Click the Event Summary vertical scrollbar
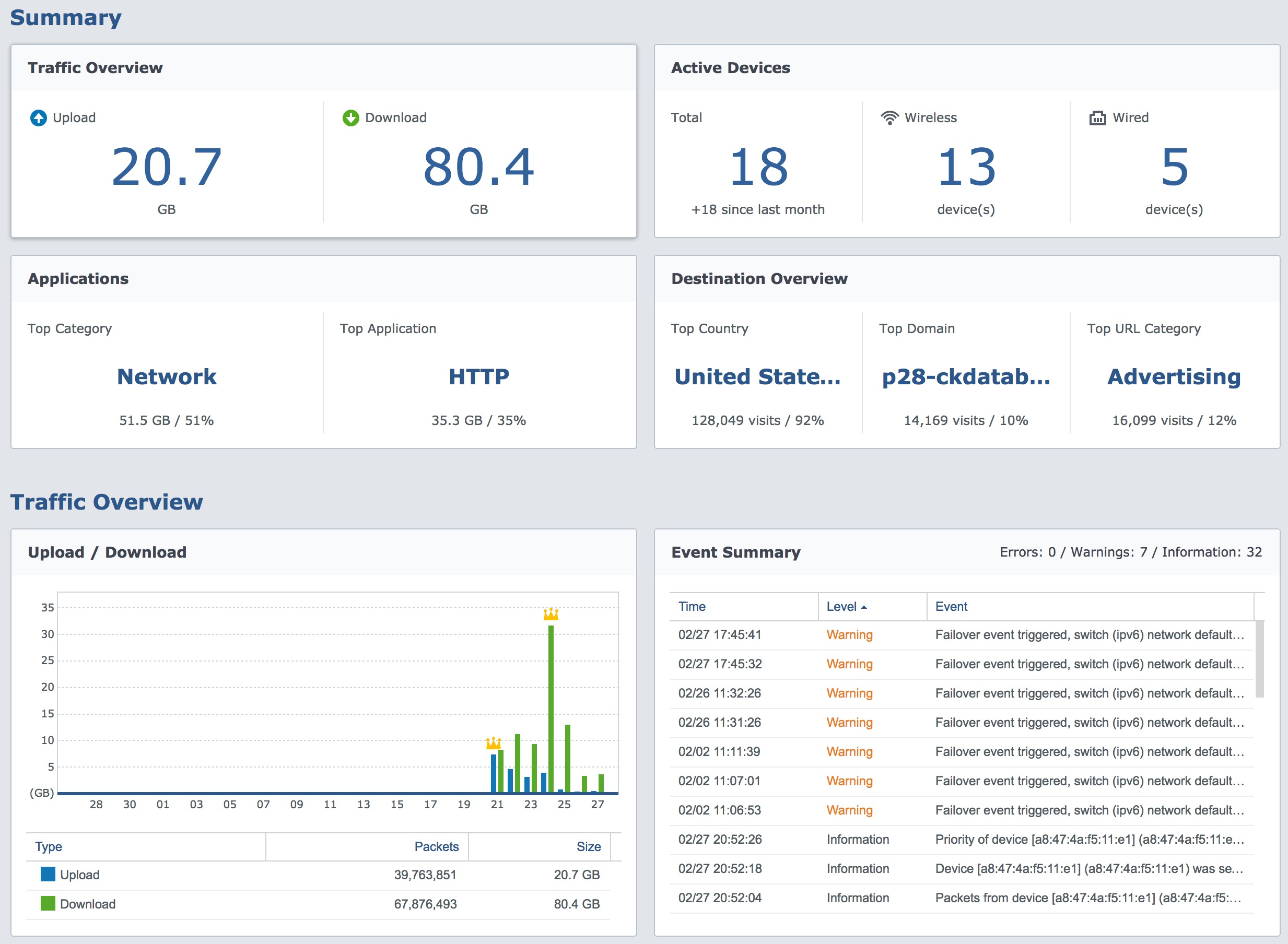The image size is (1288, 944). pyautogui.click(x=1259, y=659)
